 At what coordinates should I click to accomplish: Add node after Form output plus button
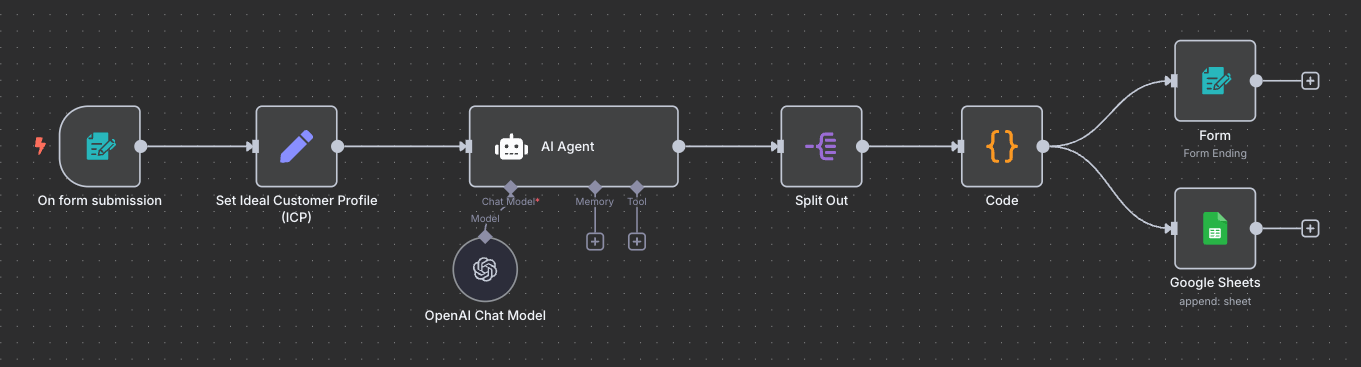[1310, 81]
